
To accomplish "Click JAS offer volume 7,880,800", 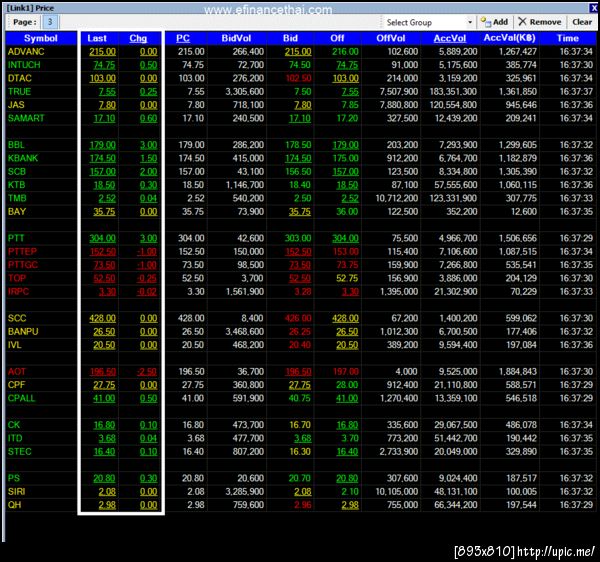I will coord(399,105).
